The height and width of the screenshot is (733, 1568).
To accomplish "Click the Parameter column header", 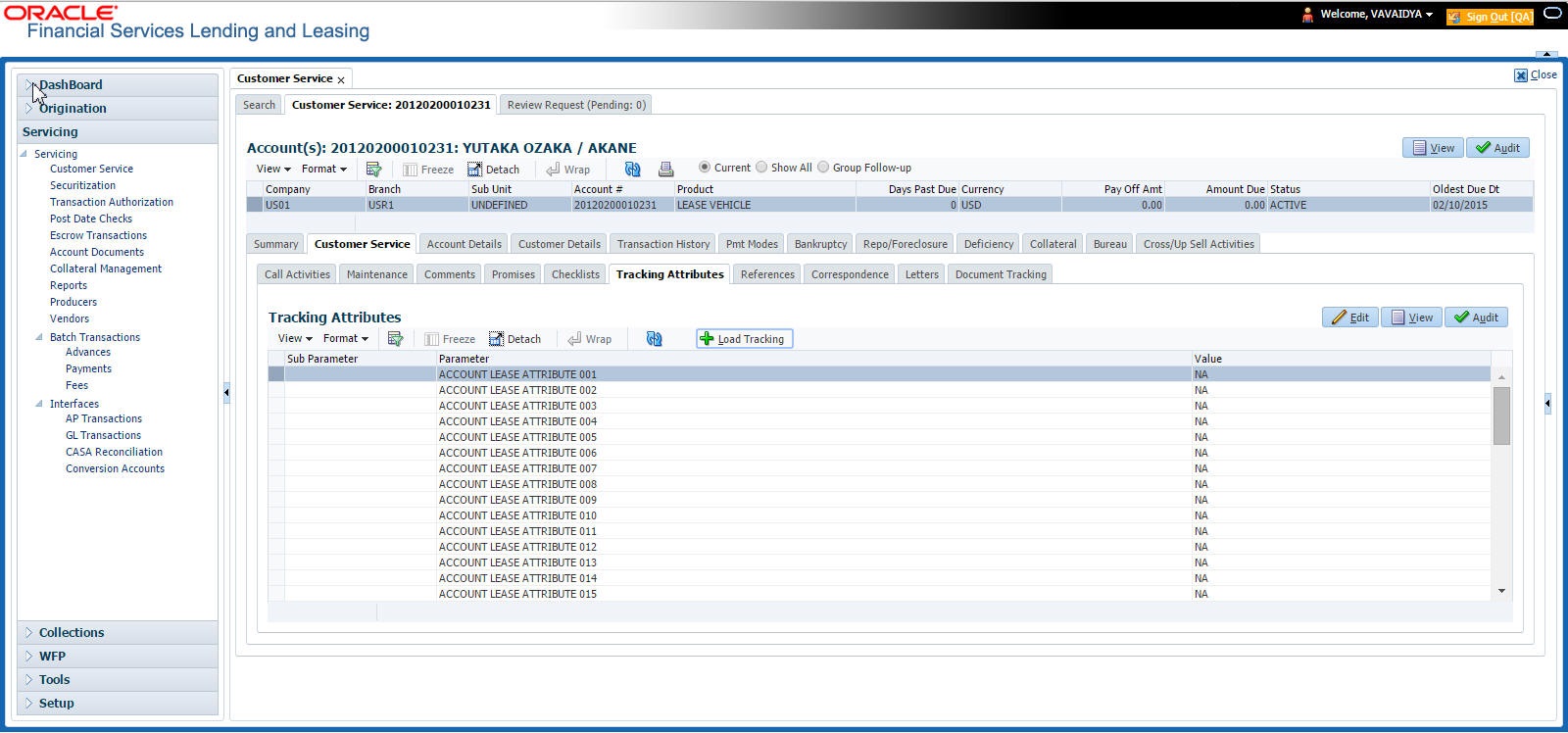I will pyautogui.click(x=813, y=359).
